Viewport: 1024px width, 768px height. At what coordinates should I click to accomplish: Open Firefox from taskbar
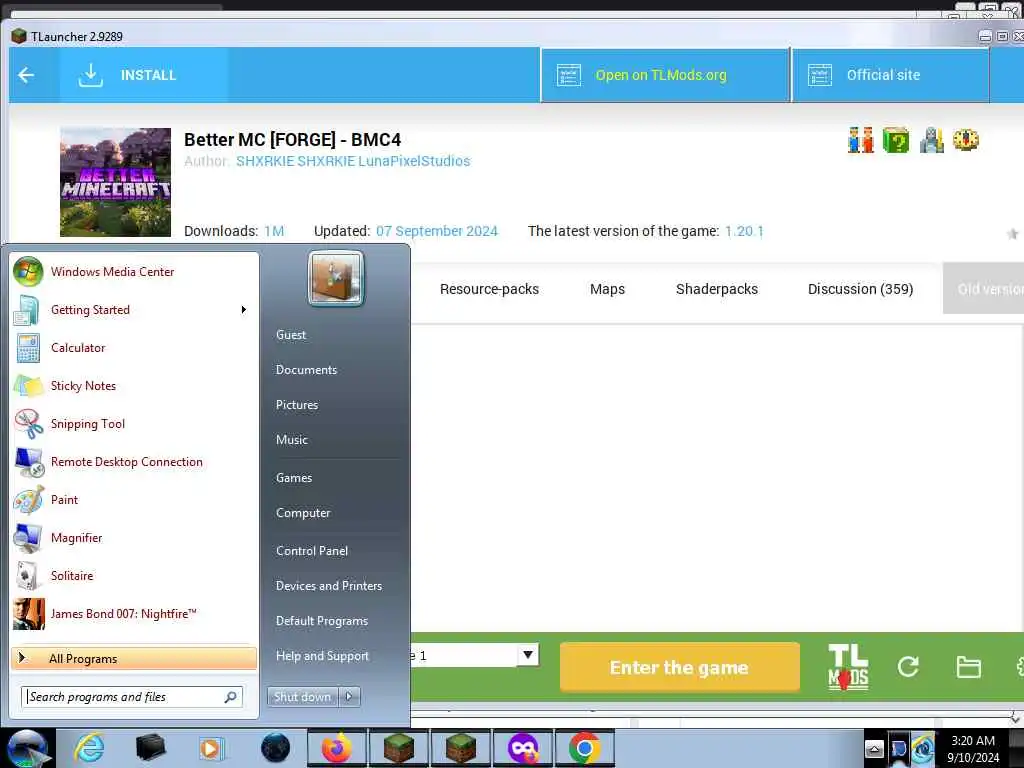(336, 748)
